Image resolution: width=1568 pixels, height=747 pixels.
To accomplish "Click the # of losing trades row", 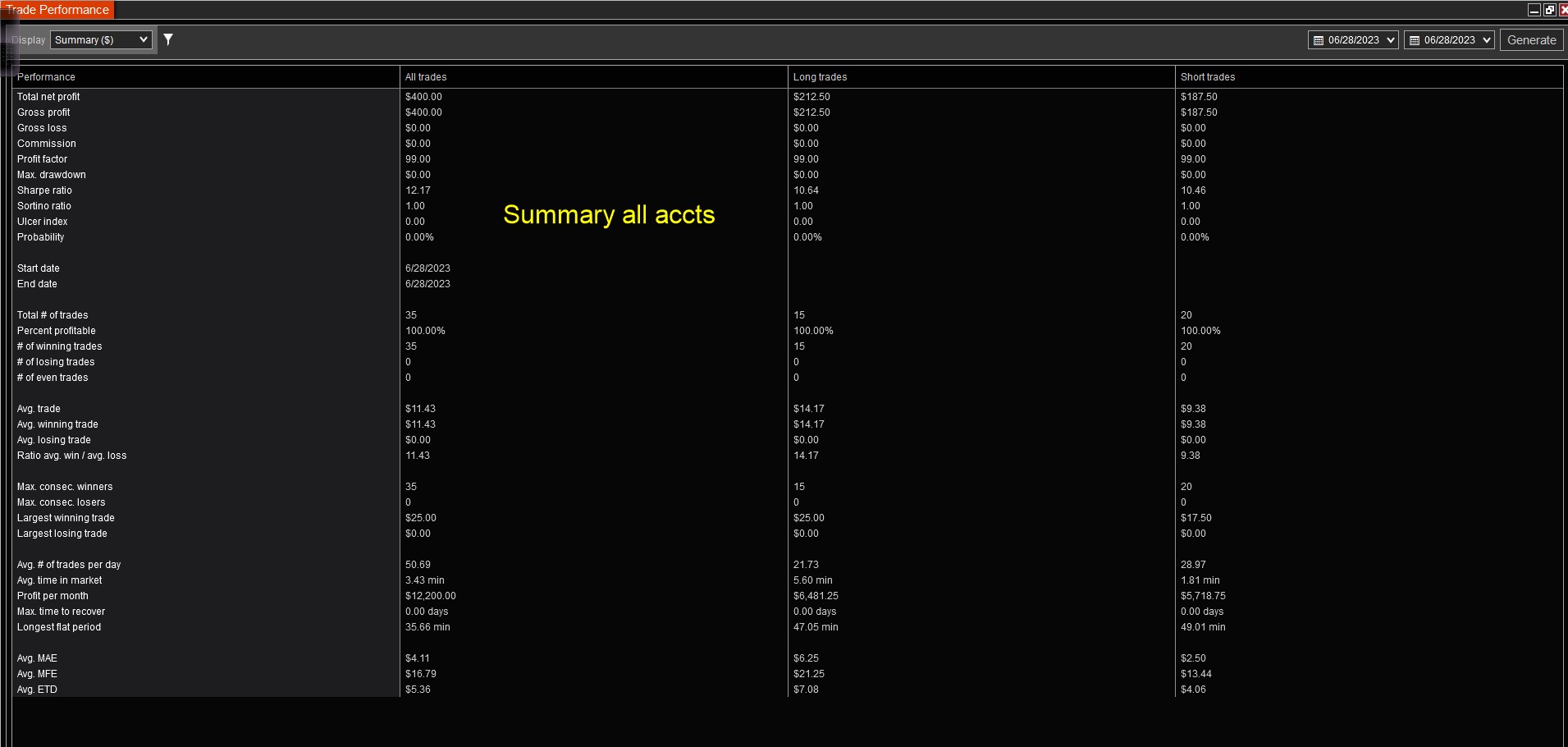I will (x=56, y=362).
